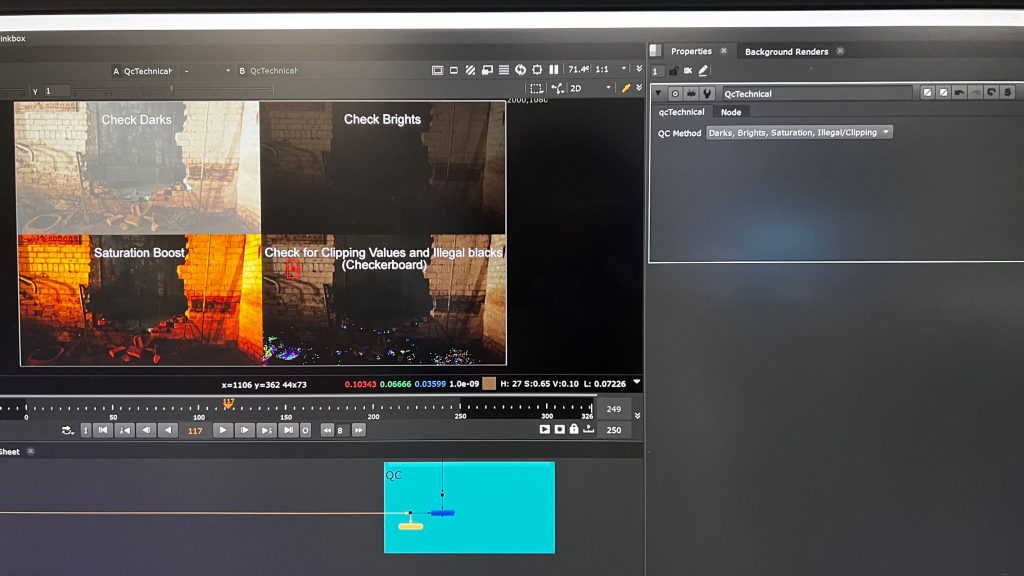
Task: Skip forward by frame increment
Action: click(359, 430)
